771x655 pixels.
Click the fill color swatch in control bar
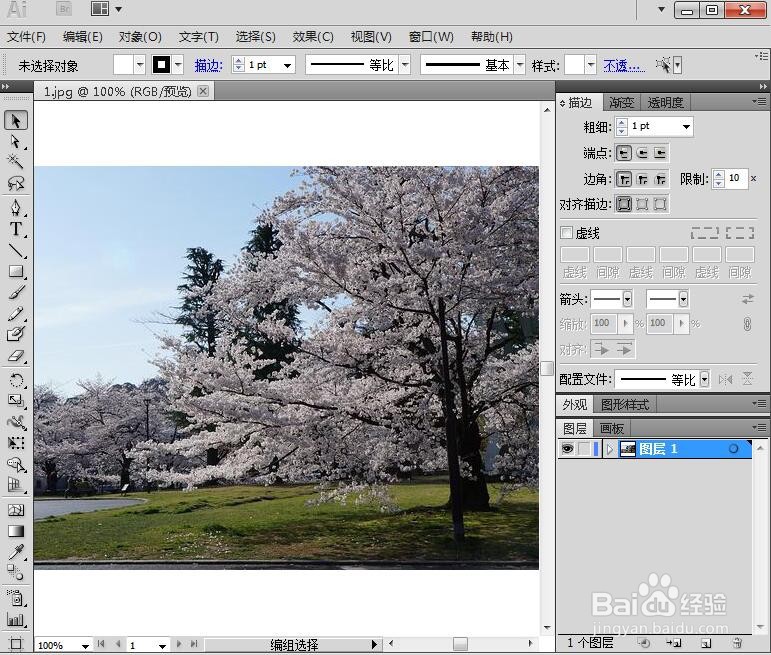123,65
